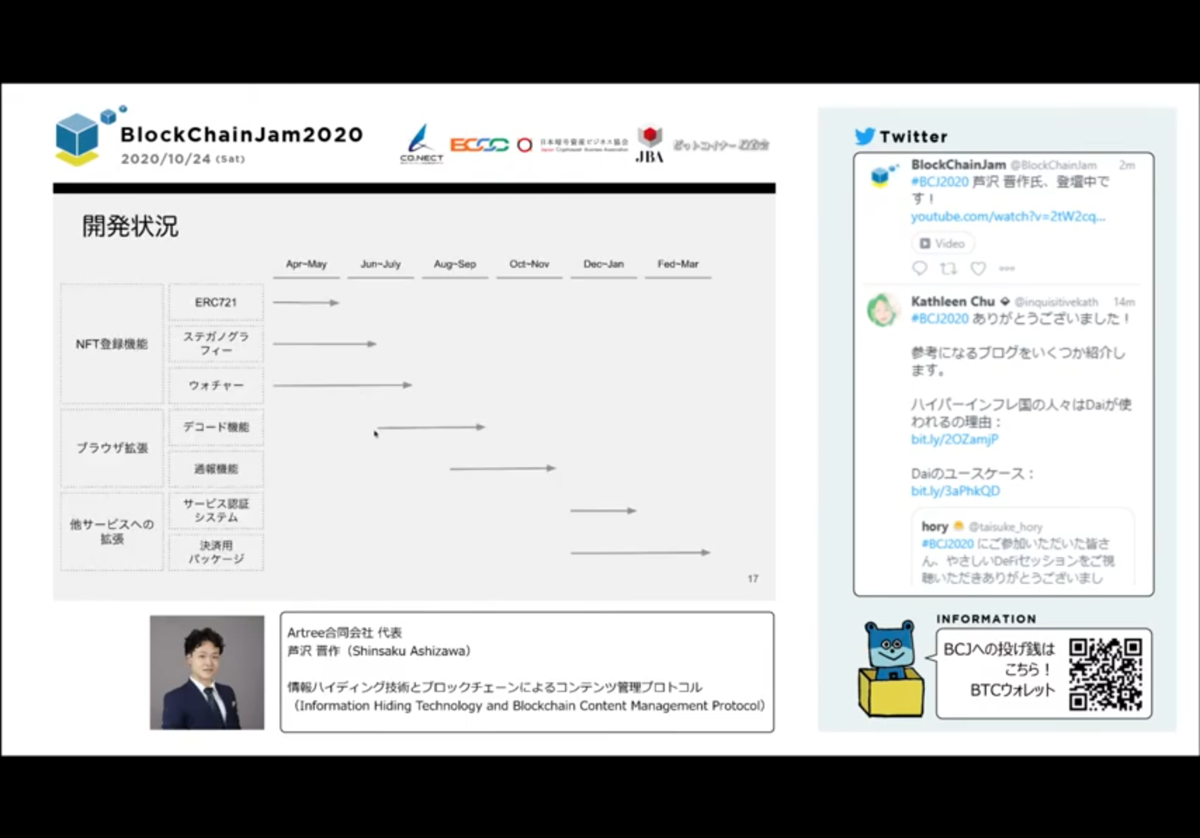Click the BCCC sponsor logo
This screenshot has height=838, width=1200.
click(479, 145)
